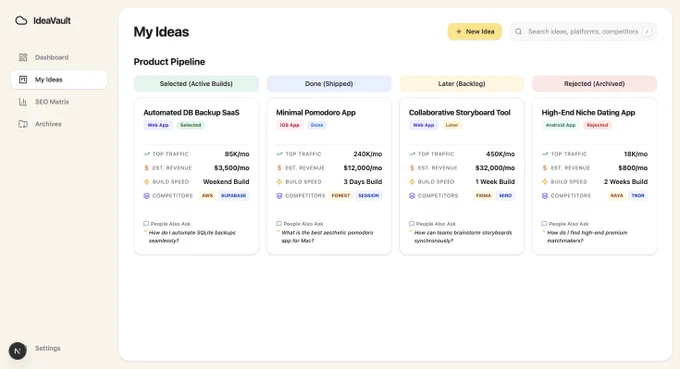Open the Minimal Pomodoro App card
The image size is (680, 369).
[x=329, y=176]
